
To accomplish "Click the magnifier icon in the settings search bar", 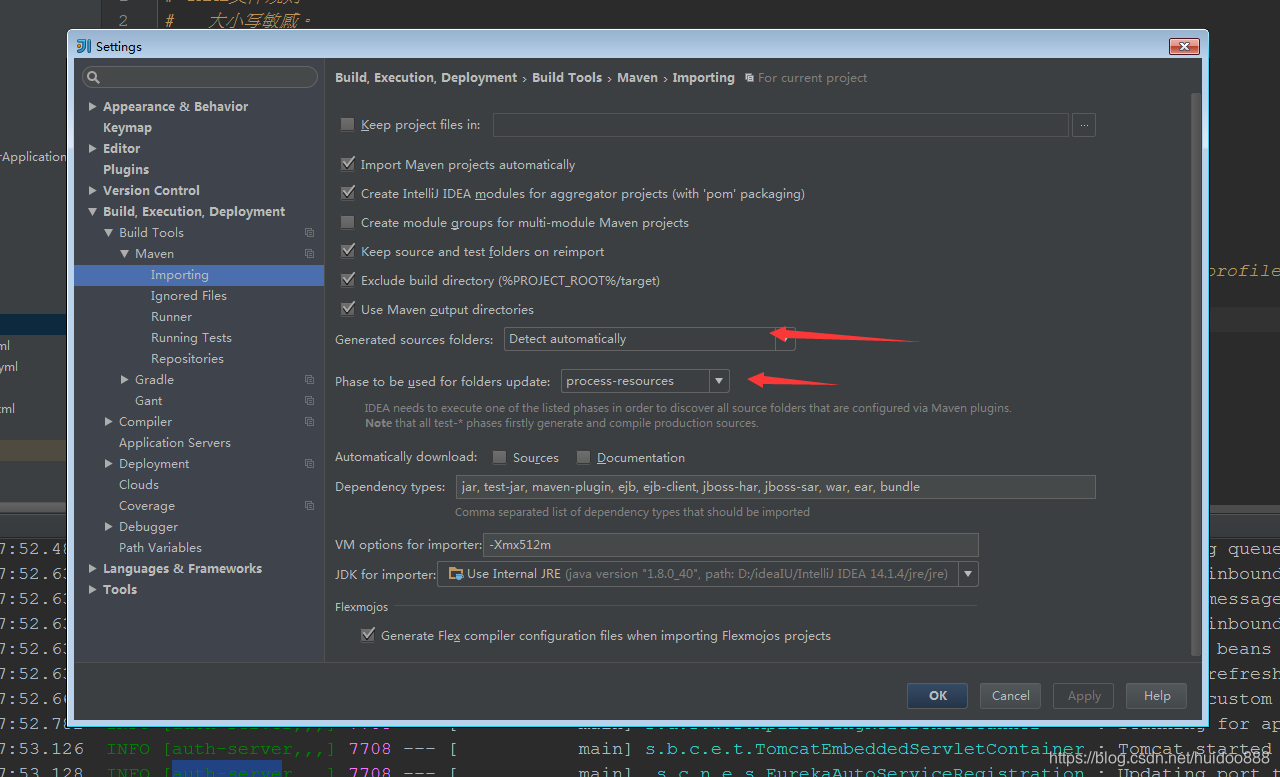I will (x=93, y=76).
